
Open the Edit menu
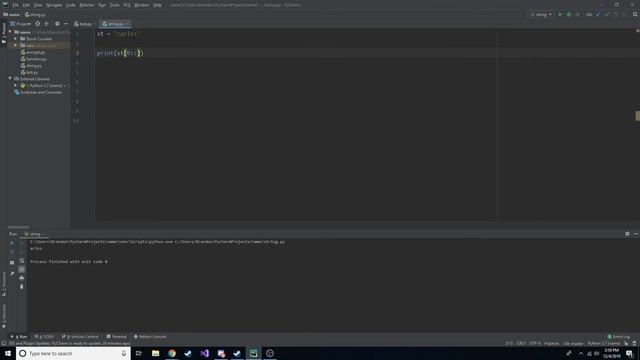tap(26, 5)
